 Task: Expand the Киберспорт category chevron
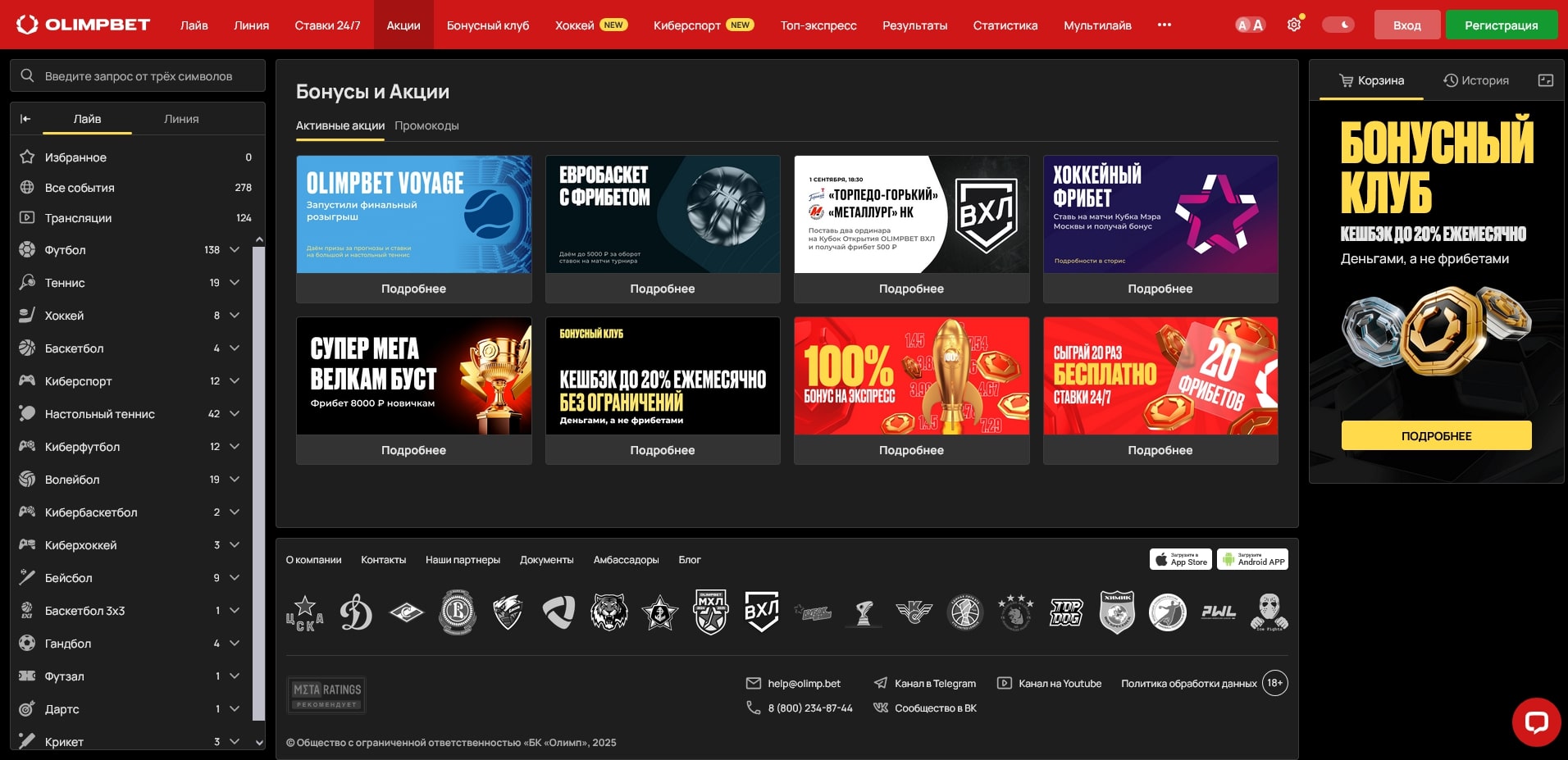235,381
